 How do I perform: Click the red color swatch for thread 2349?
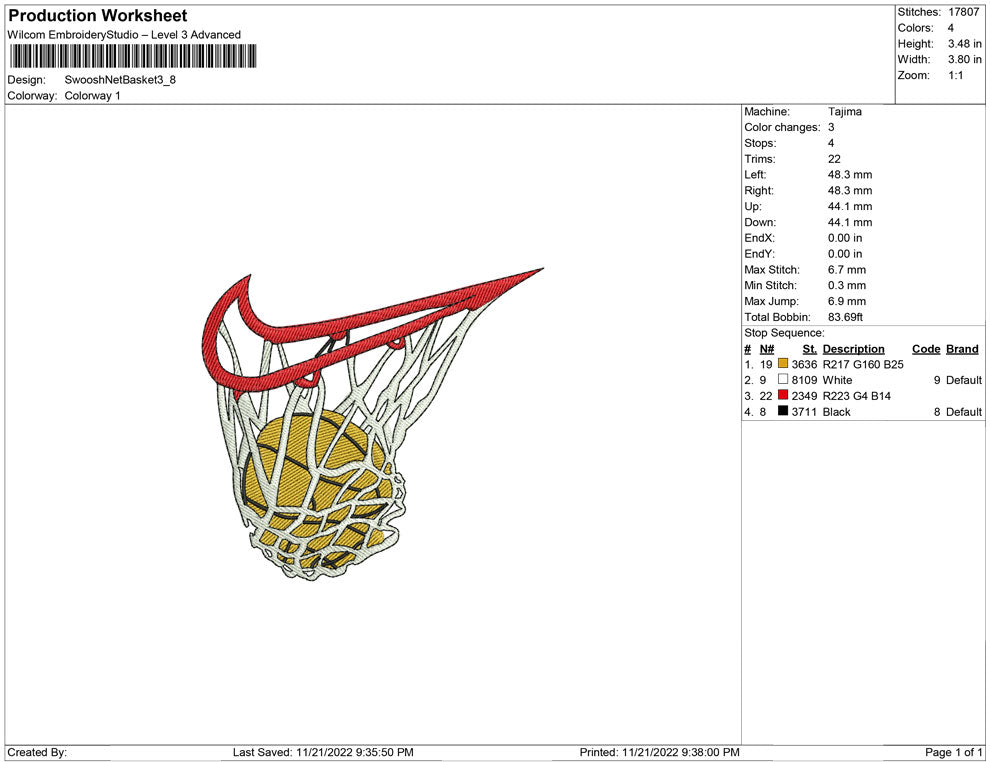[x=783, y=395]
